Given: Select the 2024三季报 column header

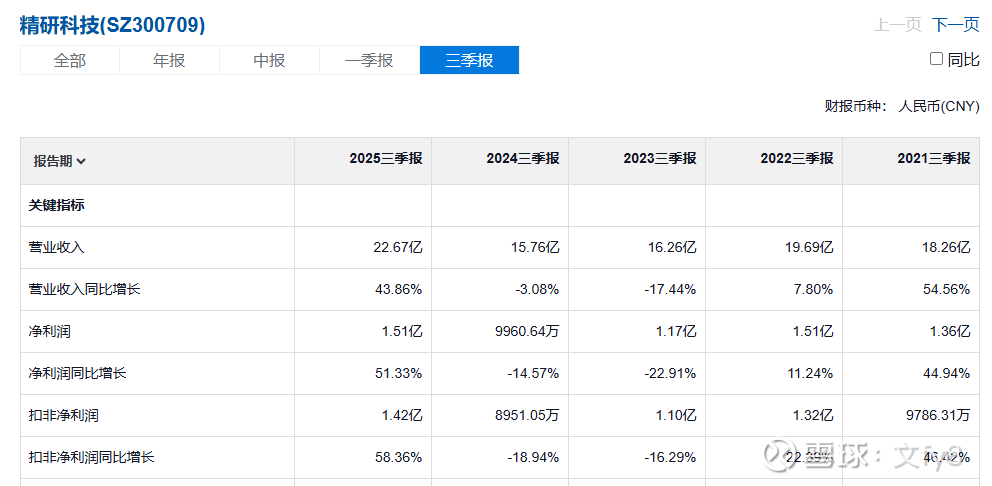Looking at the screenshot, I should click(522, 159).
